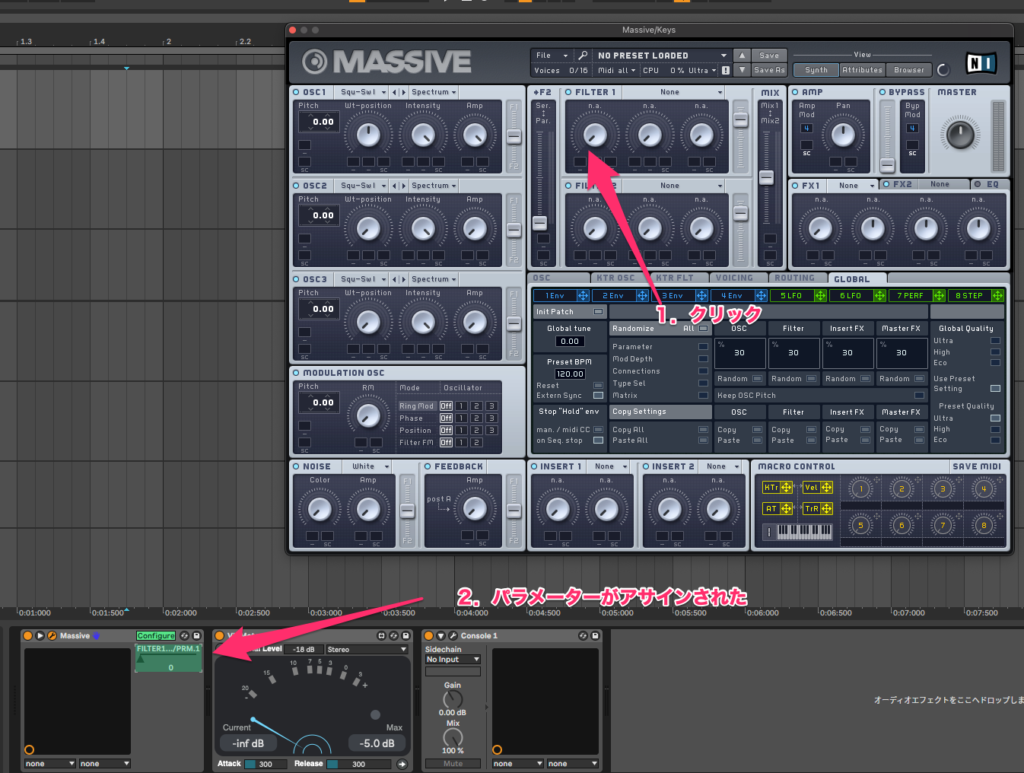Image resolution: width=1024 pixels, height=773 pixels.
Task: Click the 5 LFO crosshair modulation handle
Action: click(x=820, y=296)
